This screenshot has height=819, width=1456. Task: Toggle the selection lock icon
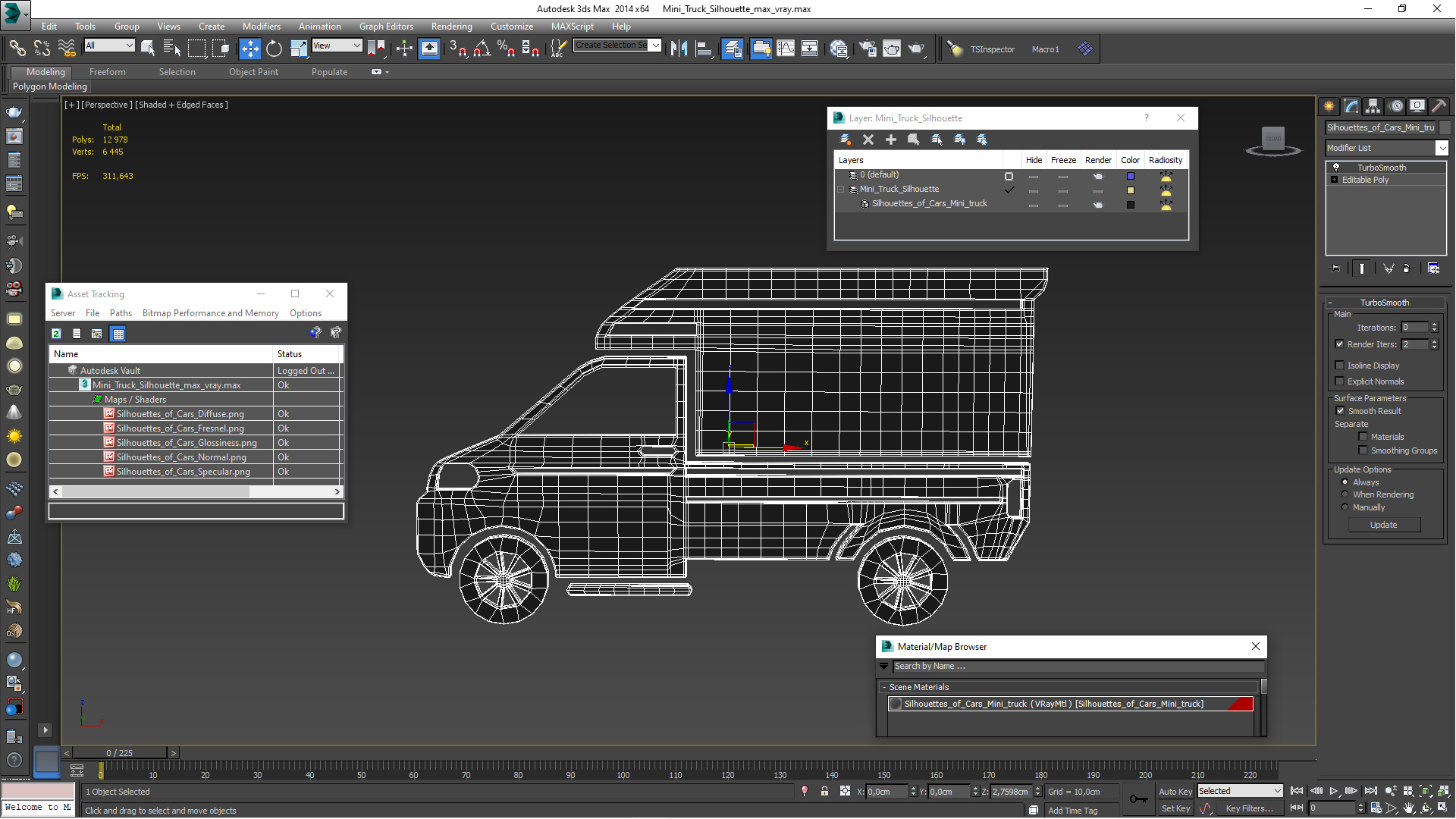tap(824, 791)
